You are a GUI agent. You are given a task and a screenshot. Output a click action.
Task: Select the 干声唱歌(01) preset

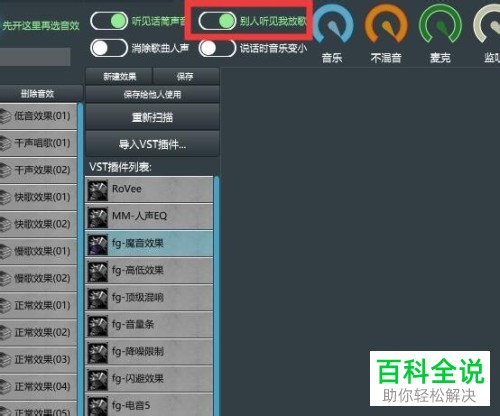click(38, 143)
